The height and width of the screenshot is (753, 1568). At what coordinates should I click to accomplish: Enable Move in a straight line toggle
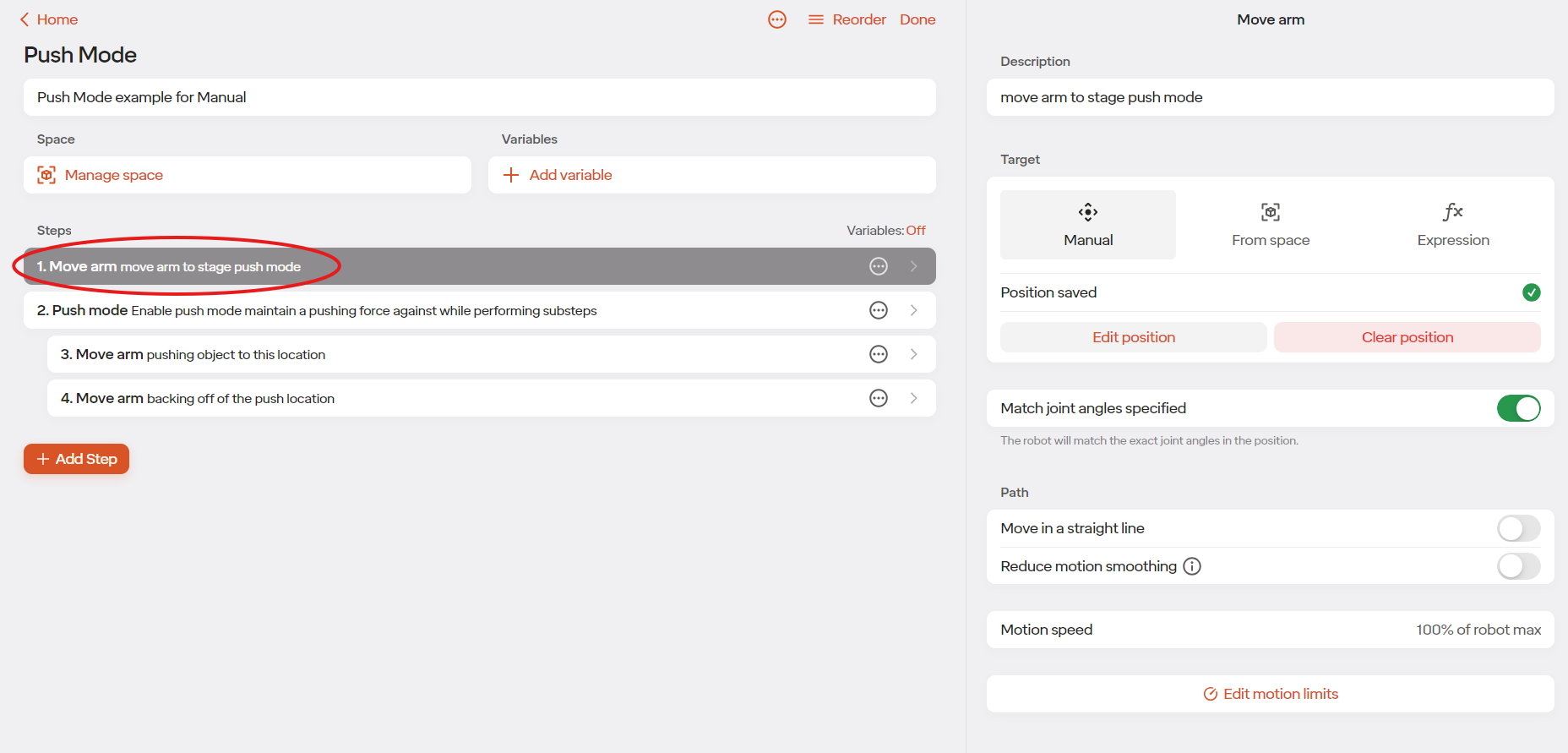pyautogui.click(x=1519, y=528)
